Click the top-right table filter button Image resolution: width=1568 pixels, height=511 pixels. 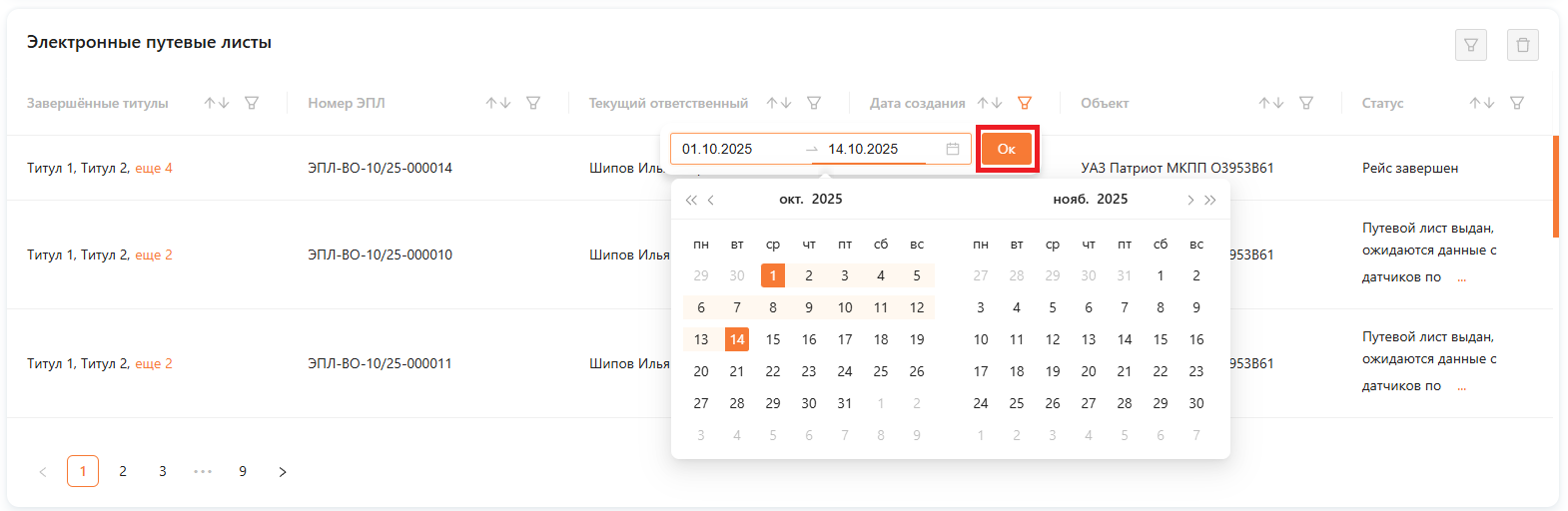tap(1470, 45)
